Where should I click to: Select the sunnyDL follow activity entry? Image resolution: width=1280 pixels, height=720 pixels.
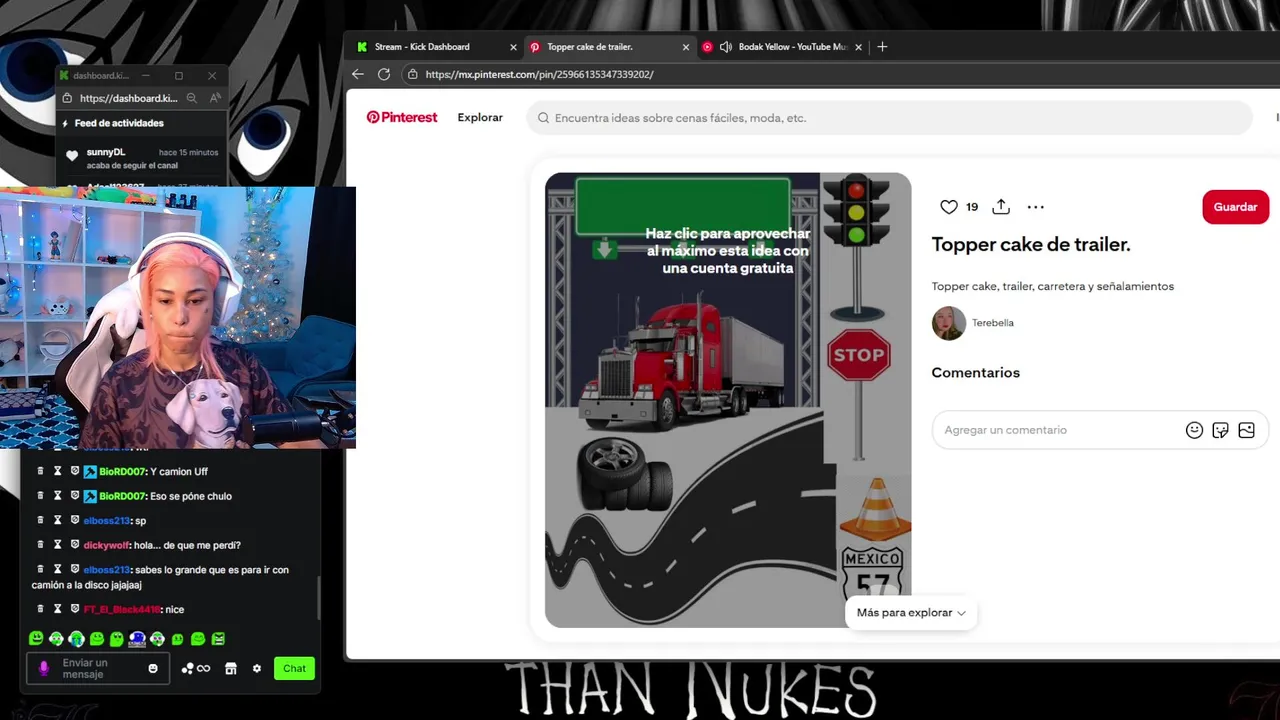[x=140, y=158]
